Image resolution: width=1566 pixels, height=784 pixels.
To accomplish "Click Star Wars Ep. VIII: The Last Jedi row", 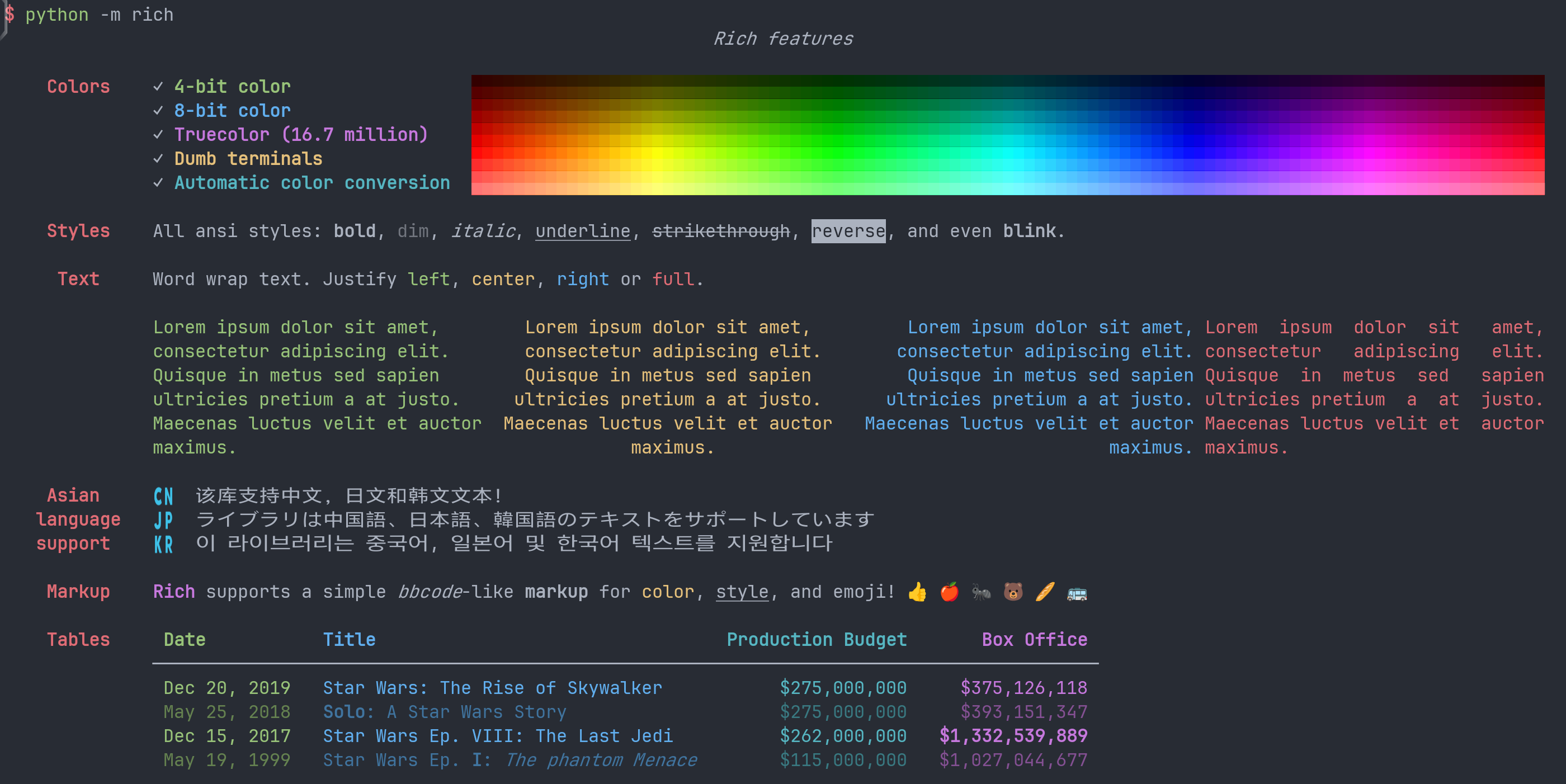I will tap(497, 736).
